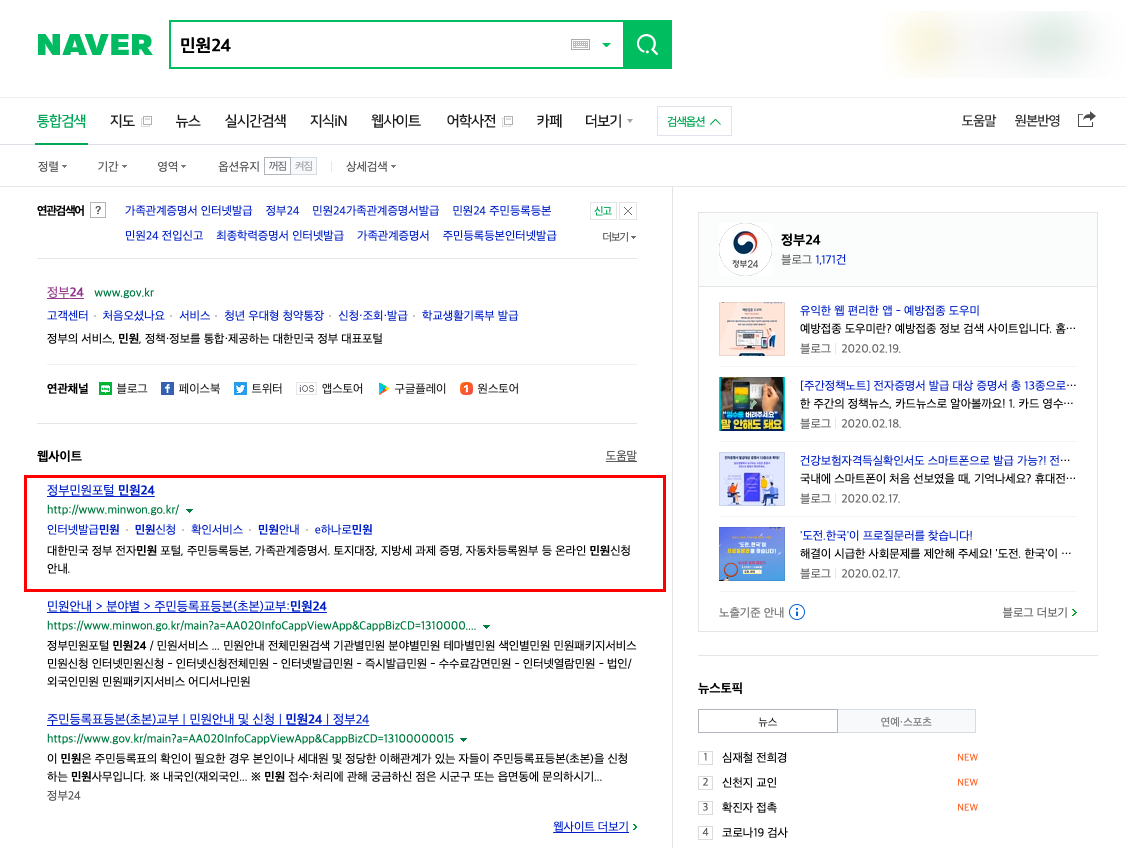Open the on-screen keyboard icon in search box

[580, 45]
